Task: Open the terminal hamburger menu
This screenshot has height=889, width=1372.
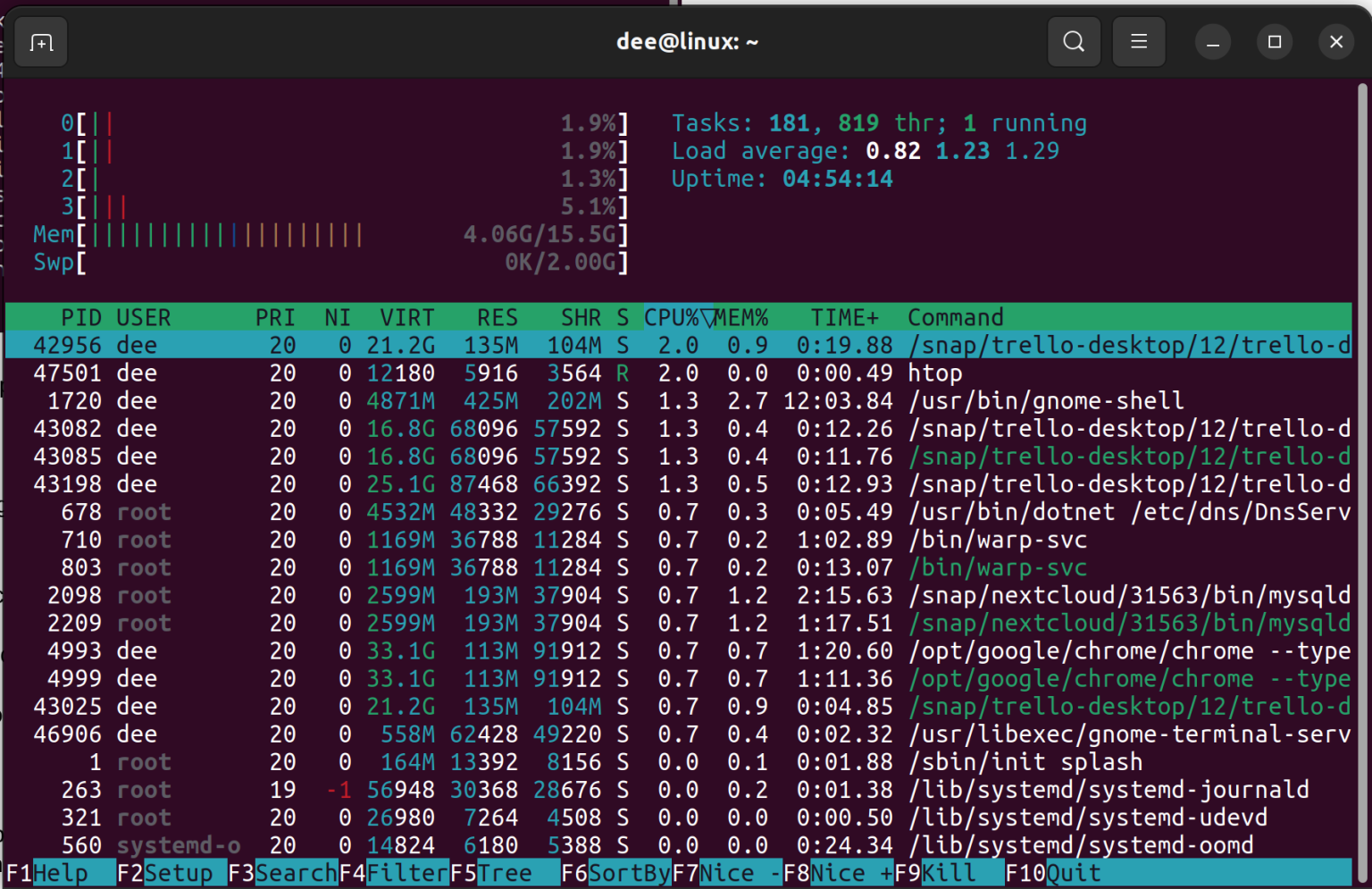Action: (x=1138, y=41)
